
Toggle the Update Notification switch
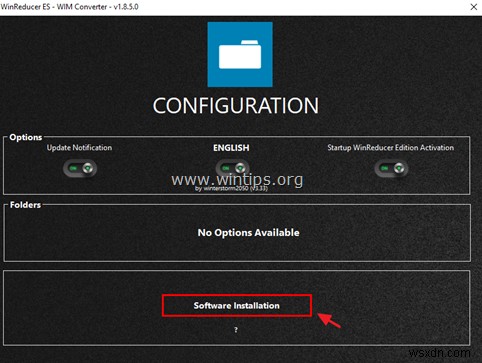(80, 168)
